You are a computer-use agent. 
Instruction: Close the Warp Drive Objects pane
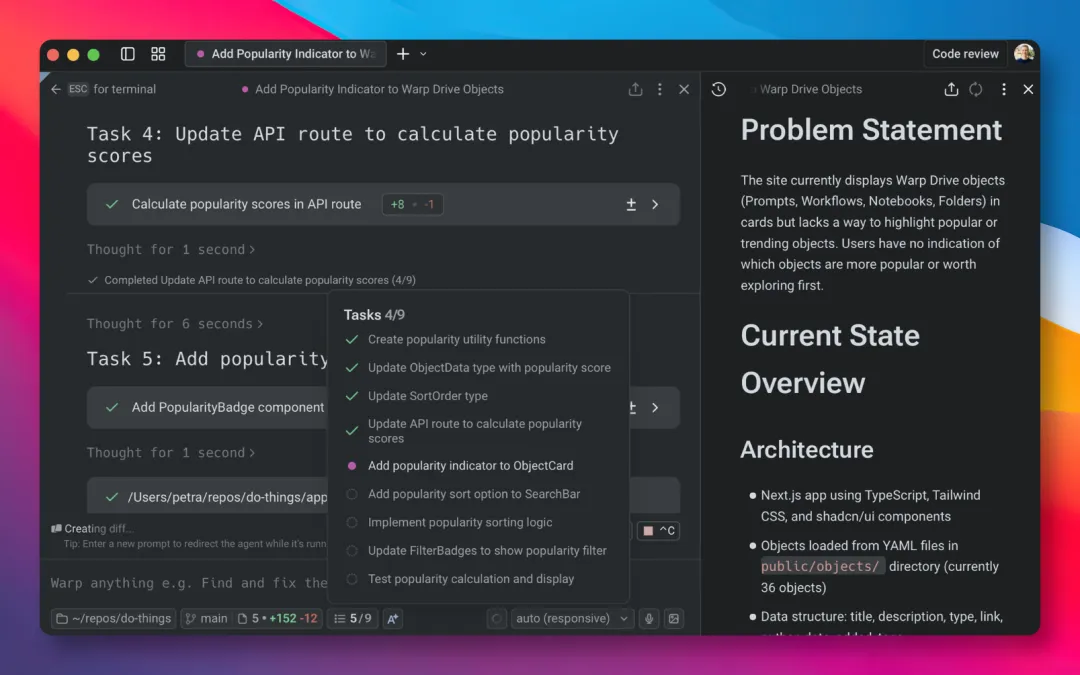1028,89
